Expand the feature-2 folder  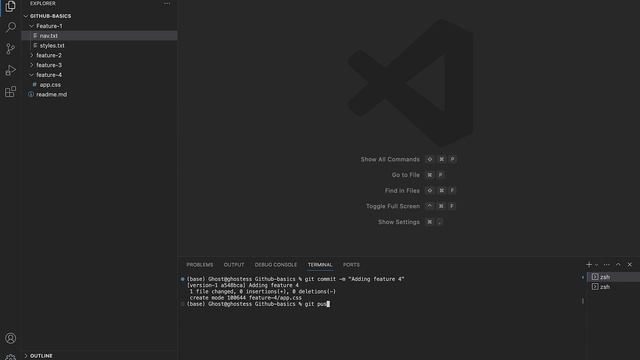[99, 55]
